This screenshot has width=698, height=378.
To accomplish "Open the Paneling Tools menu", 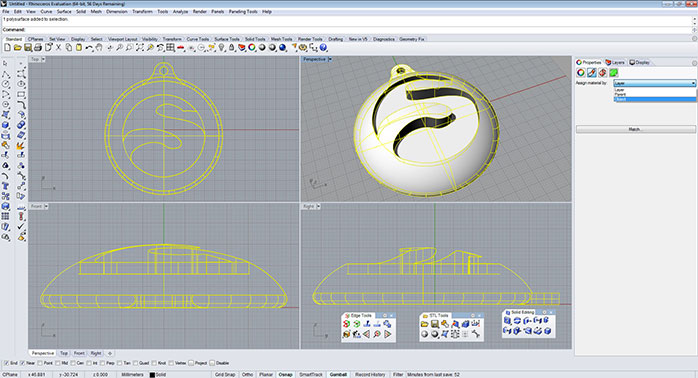I will click(x=243, y=12).
